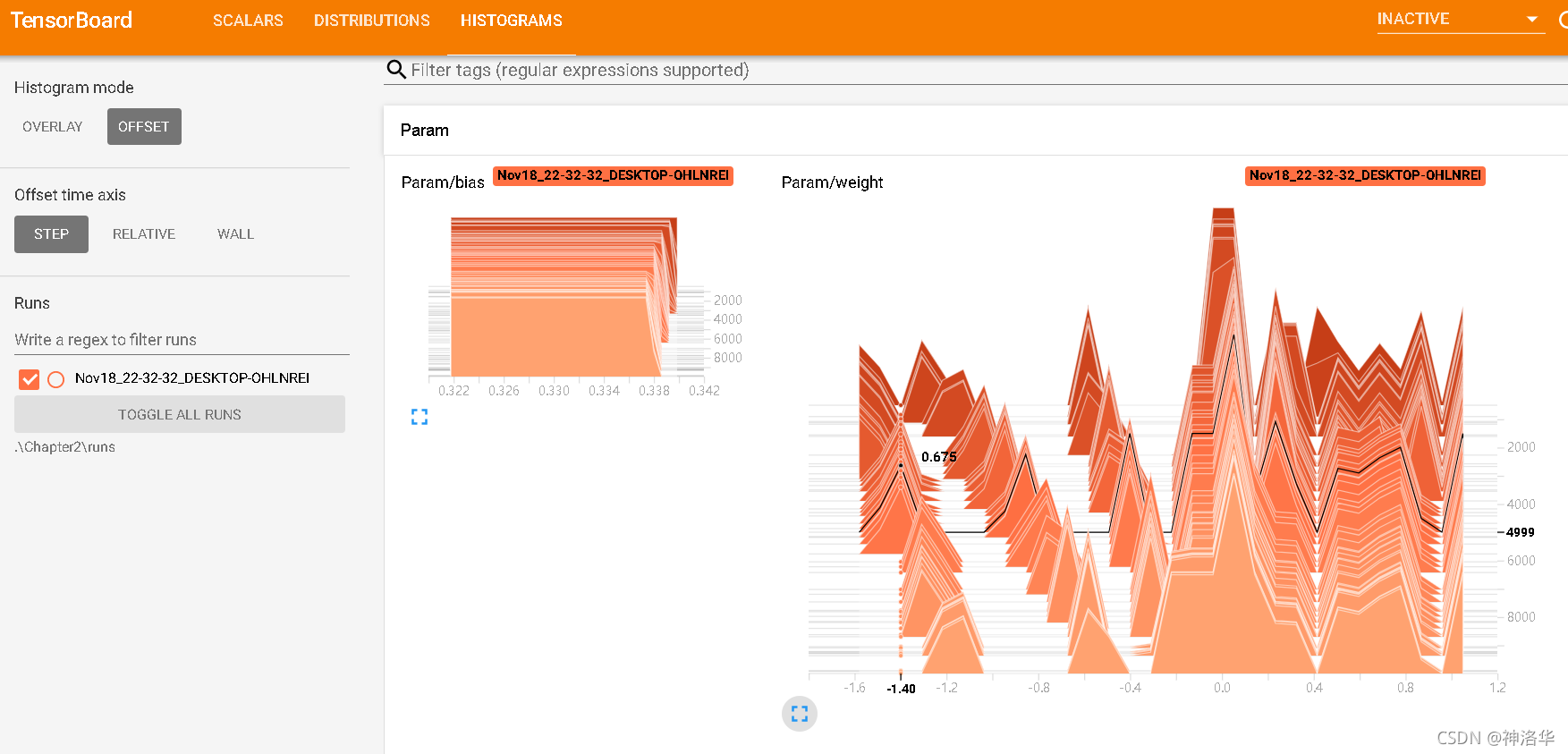Expand the Param/weight chart to full size
The height and width of the screenshot is (754, 1568).
(800, 714)
